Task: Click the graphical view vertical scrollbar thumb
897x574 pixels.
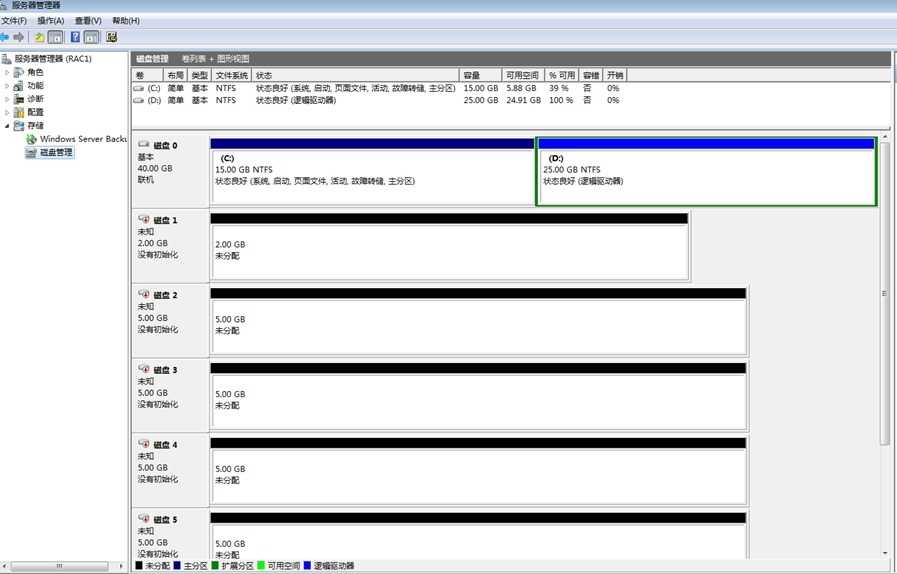Action: (x=884, y=294)
